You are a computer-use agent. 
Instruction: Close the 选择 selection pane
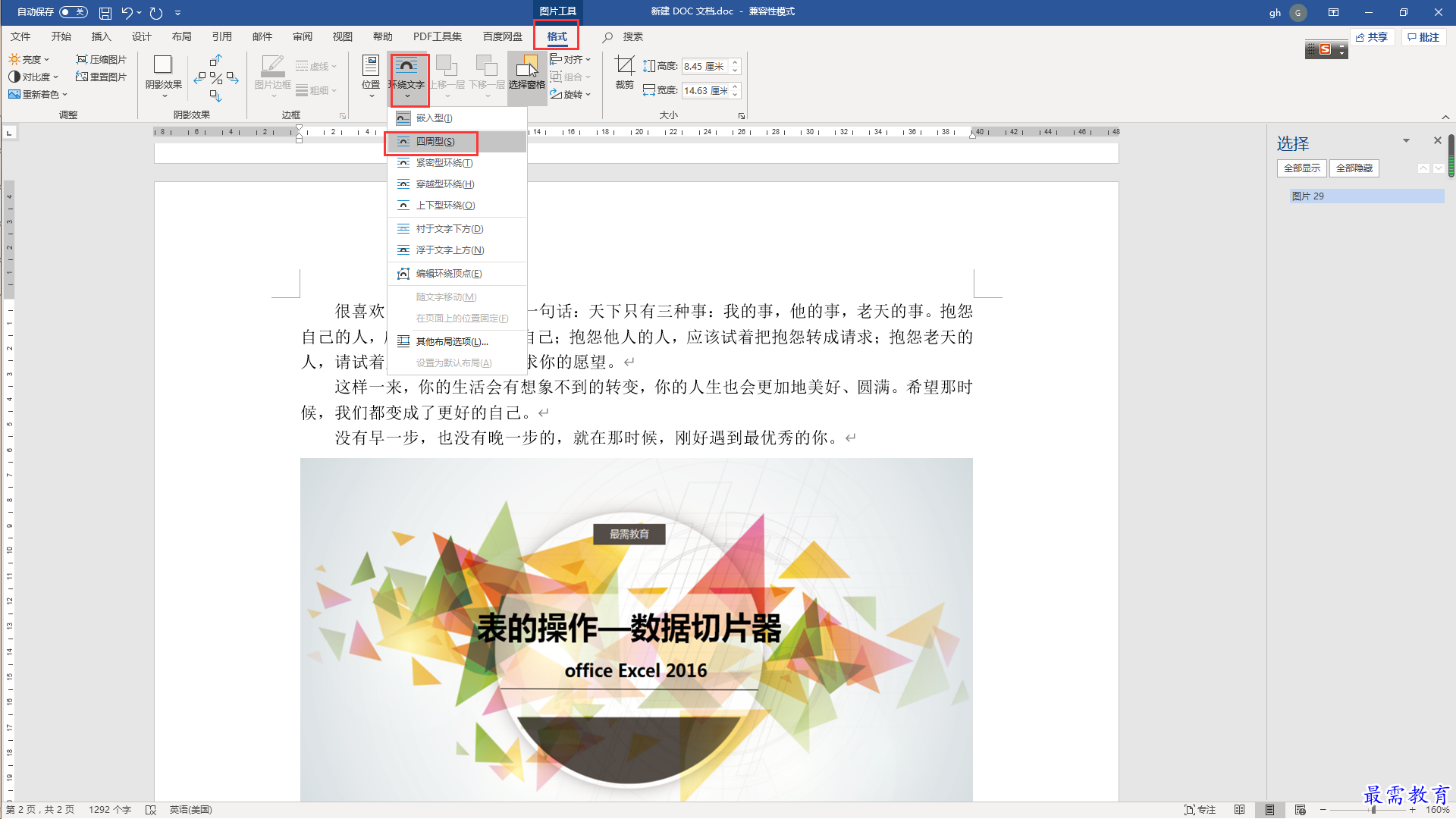[x=1437, y=140]
